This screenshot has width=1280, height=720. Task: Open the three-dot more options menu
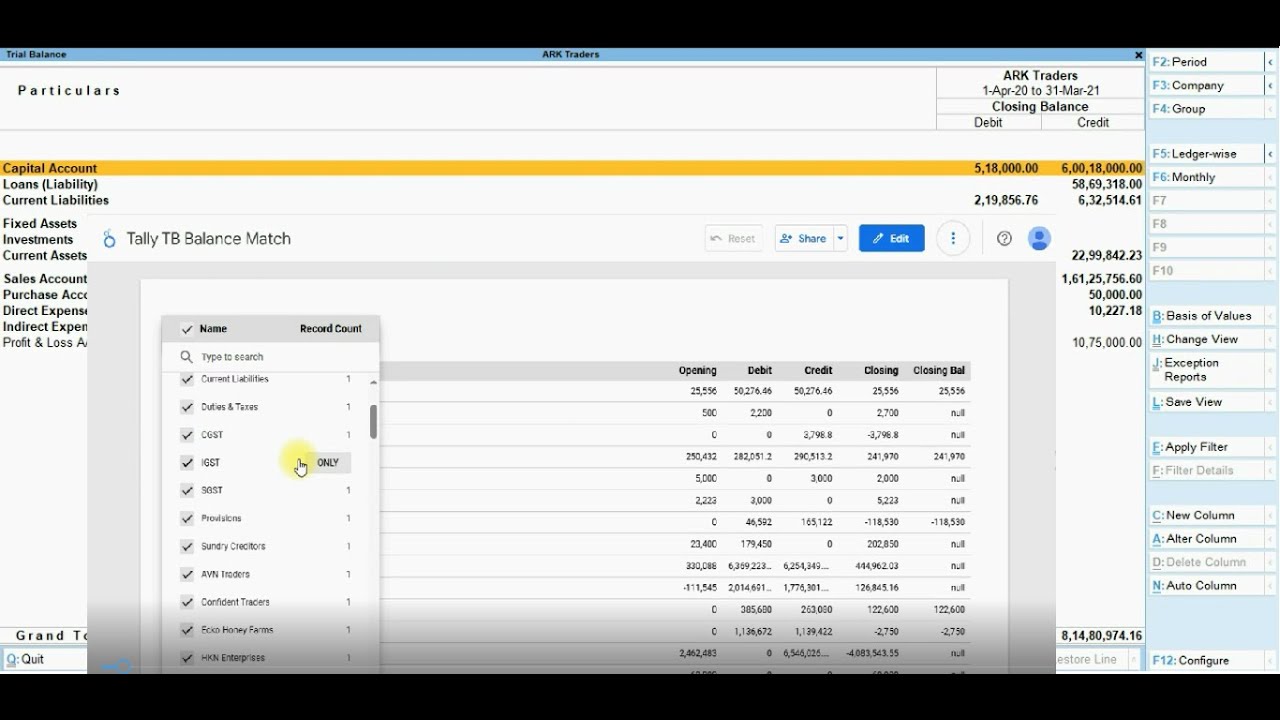point(953,238)
